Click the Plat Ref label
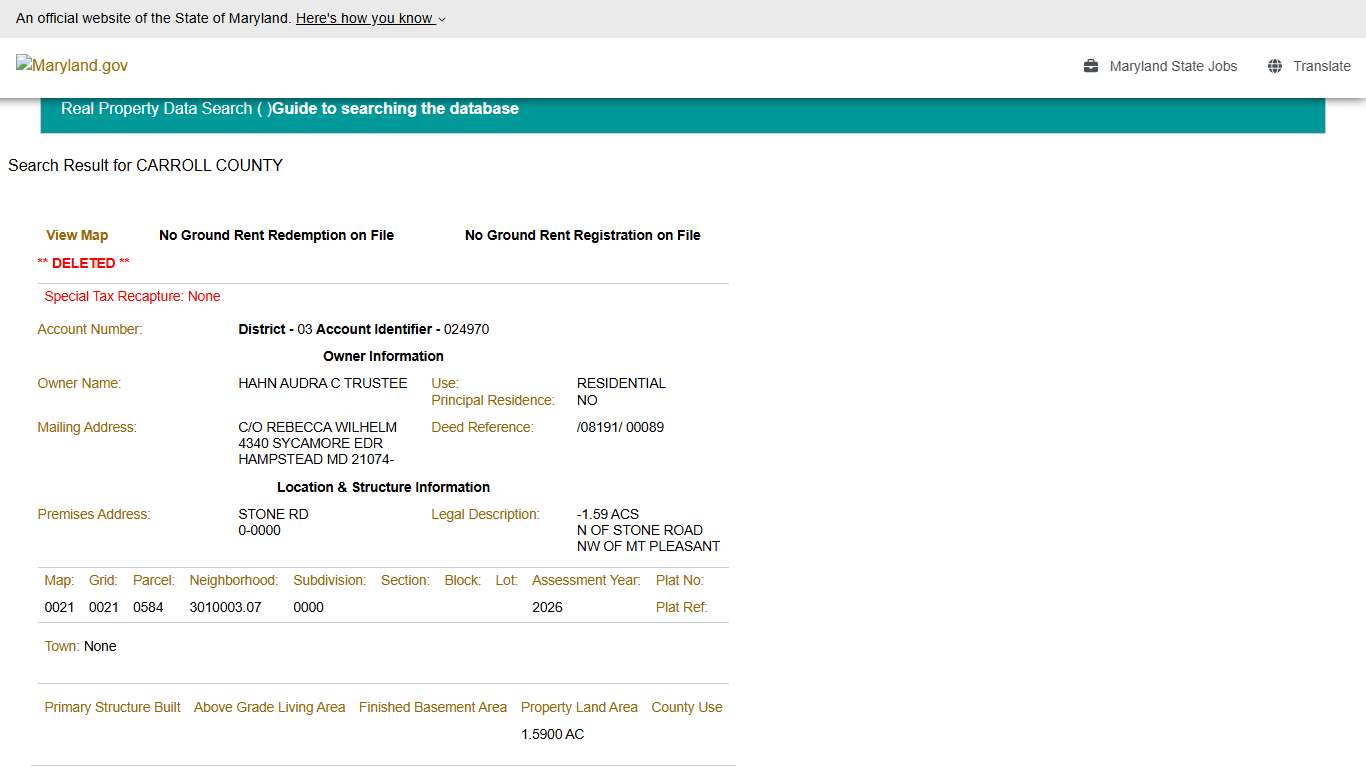The image size is (1366, 768). (x=681, y=608)
